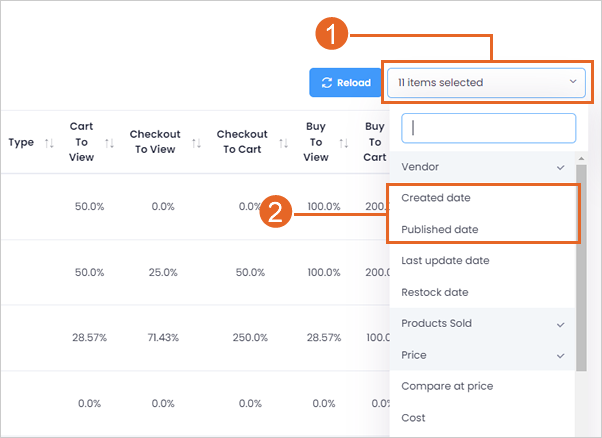Click the Buy To Cart column header
Viewport: 602px width, 438px height.
(x=375, y=142)
